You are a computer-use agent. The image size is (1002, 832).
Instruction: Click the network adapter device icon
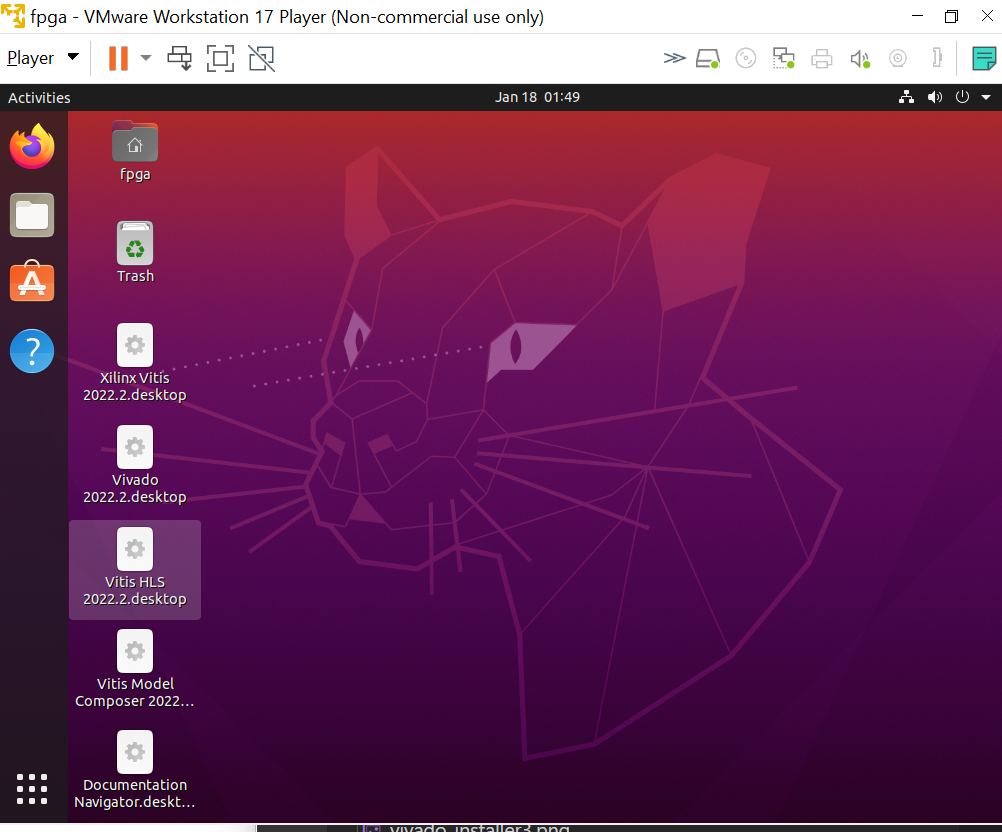point(783,58)
